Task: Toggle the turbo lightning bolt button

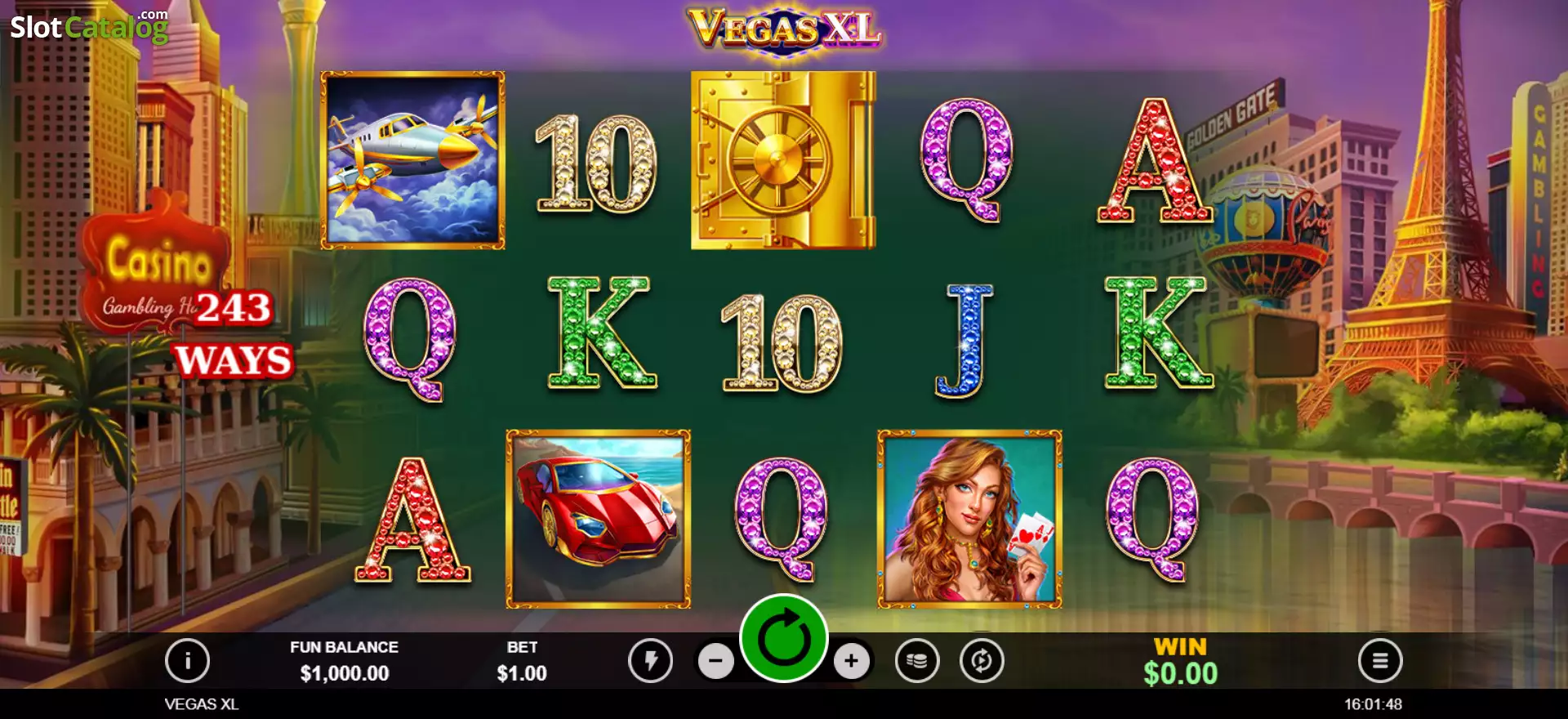Action: pyautogui.click(x=650, y=660)
